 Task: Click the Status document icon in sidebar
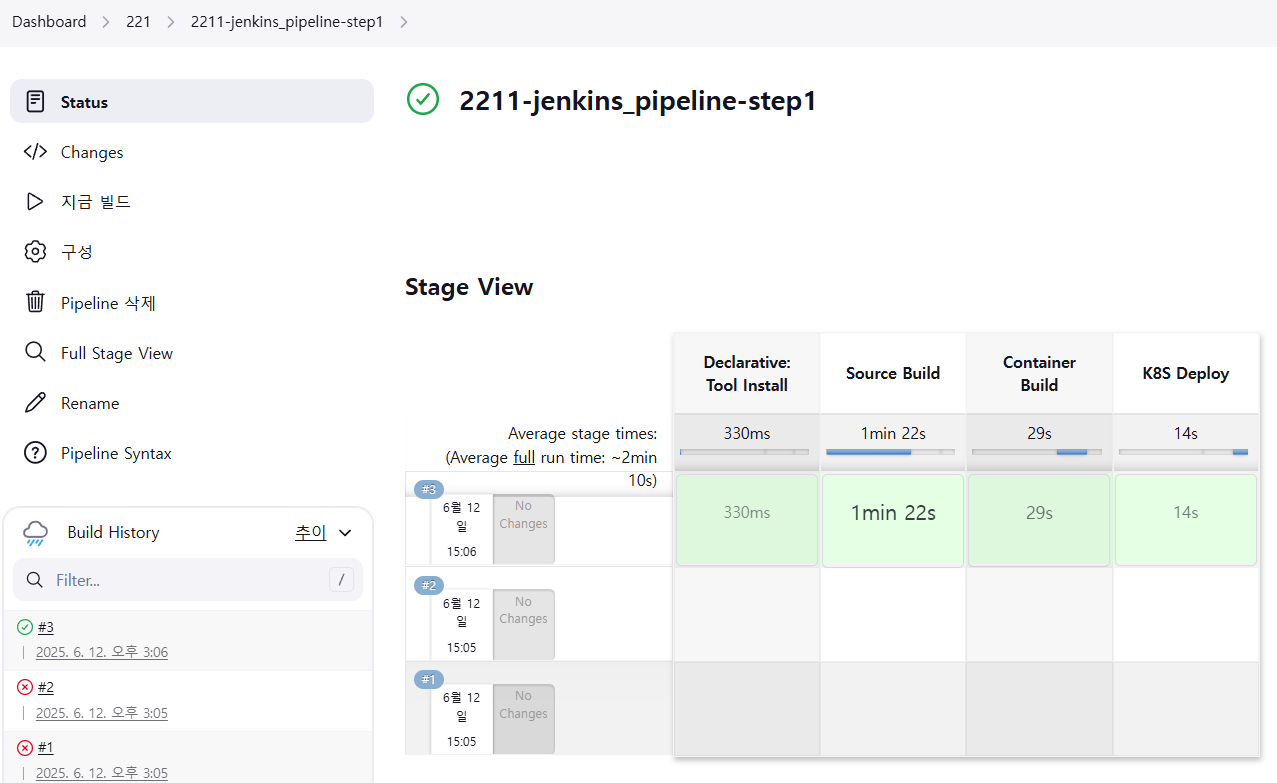click(35, 101)
